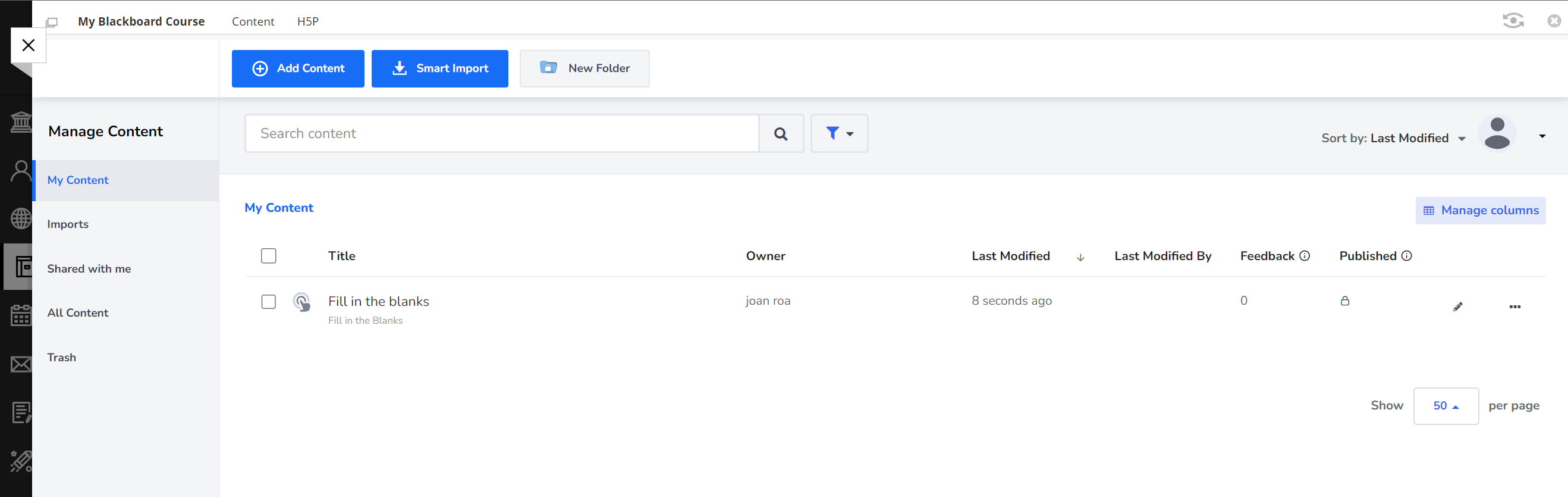Expand the user account caret
Viewport: 1568px width, 497px height.
tap(1542, 136)
